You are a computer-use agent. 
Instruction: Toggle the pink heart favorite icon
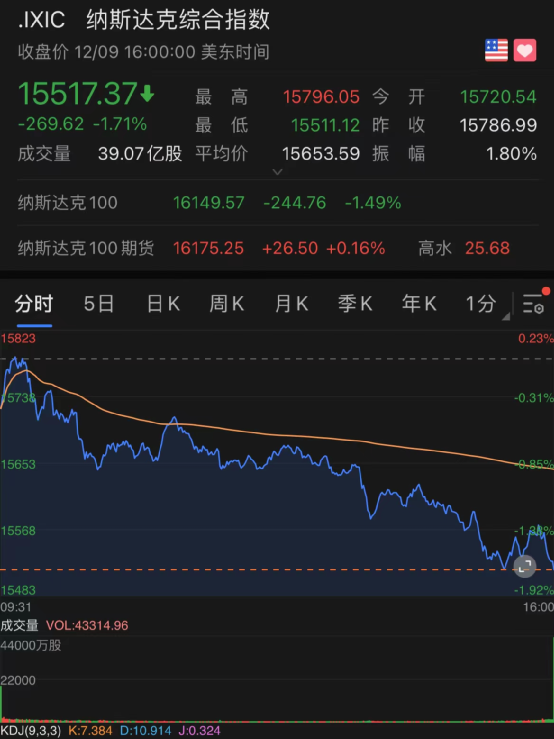[x=525, y=50]
